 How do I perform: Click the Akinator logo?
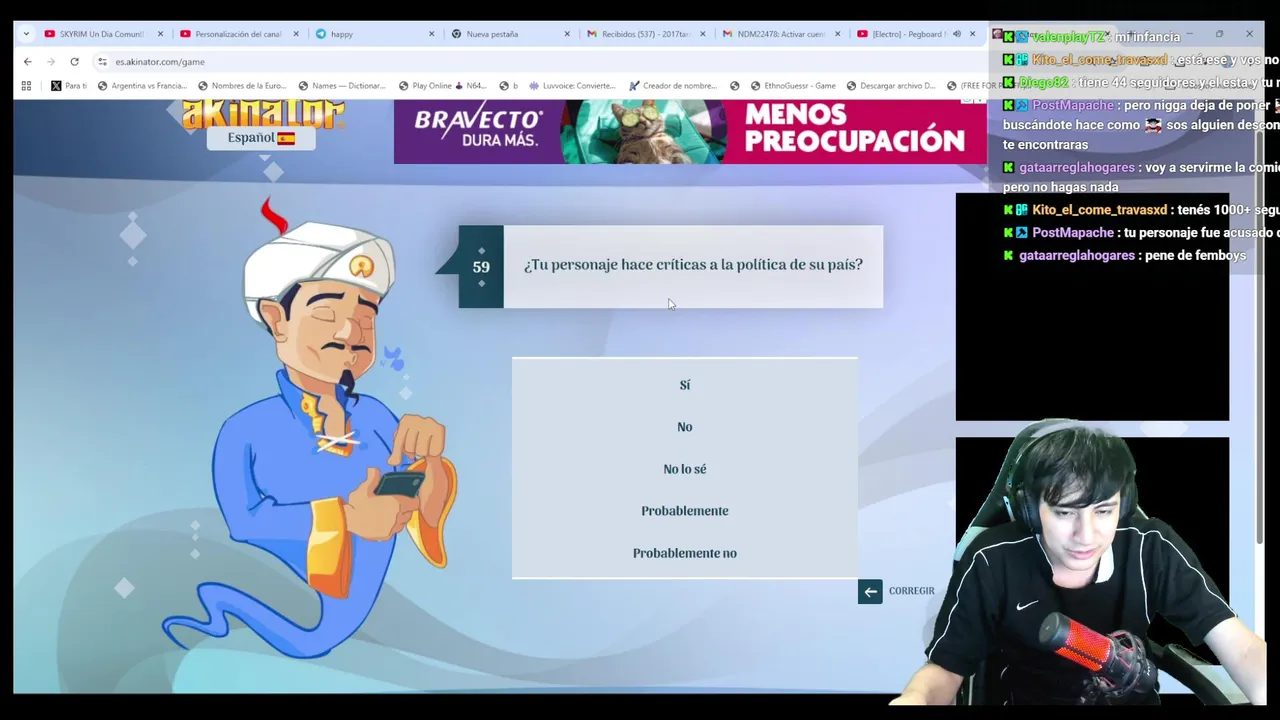pos(263,113)
